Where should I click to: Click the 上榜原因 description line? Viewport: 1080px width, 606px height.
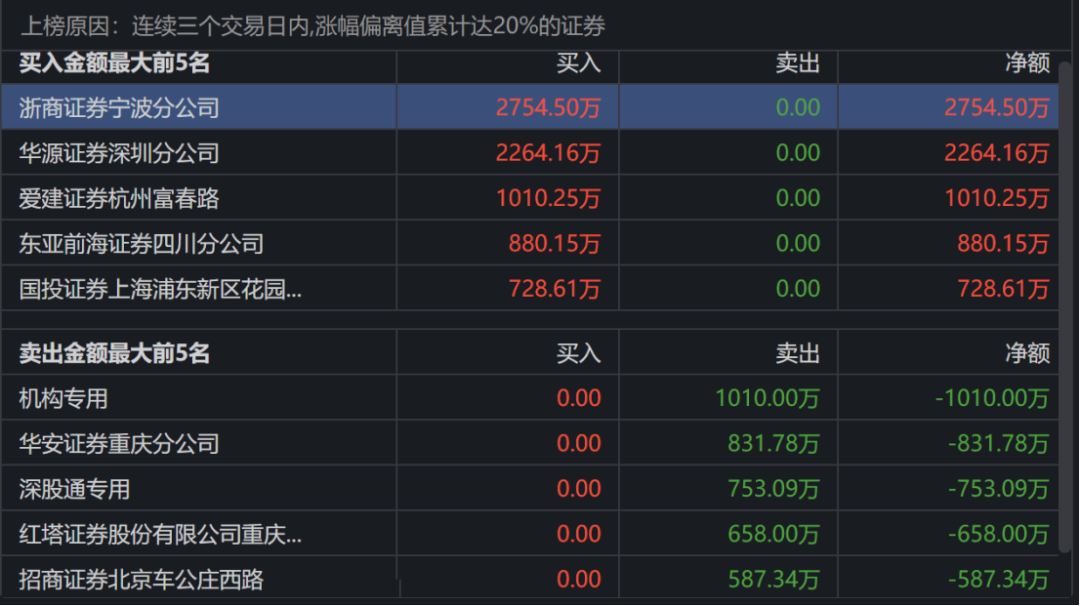313,26
